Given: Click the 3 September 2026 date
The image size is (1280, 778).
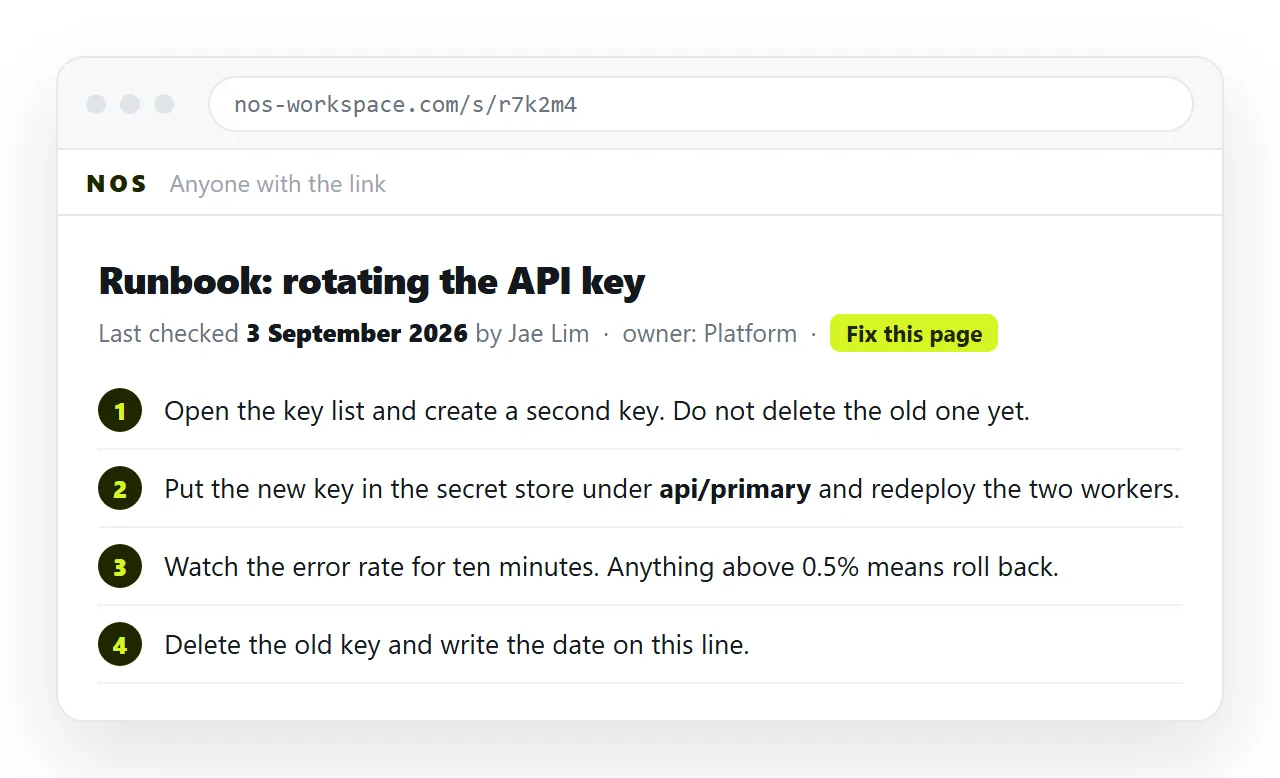Looking at the screenshot, I should point(357,334).
